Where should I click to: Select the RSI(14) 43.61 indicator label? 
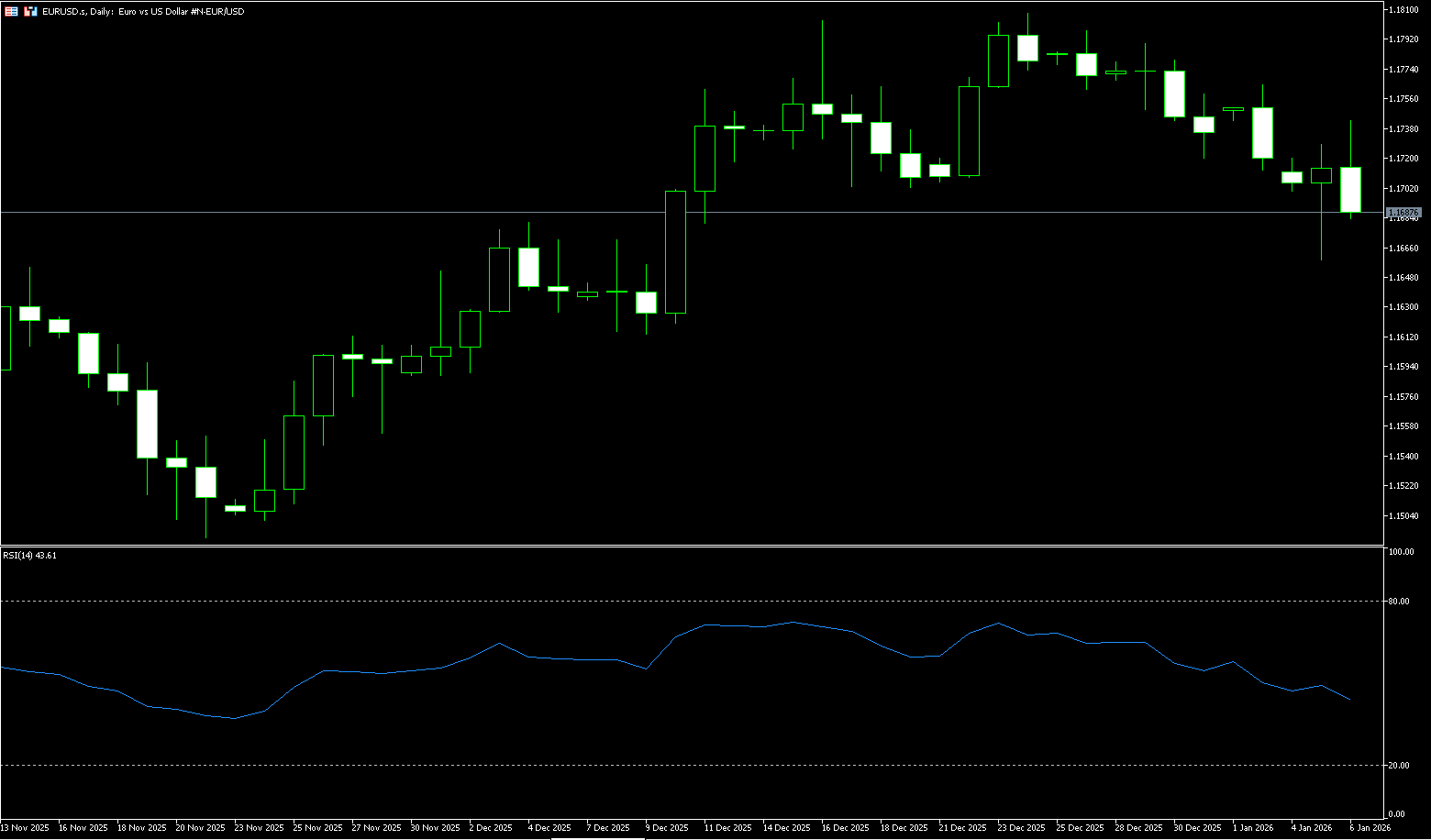point(29,555)
